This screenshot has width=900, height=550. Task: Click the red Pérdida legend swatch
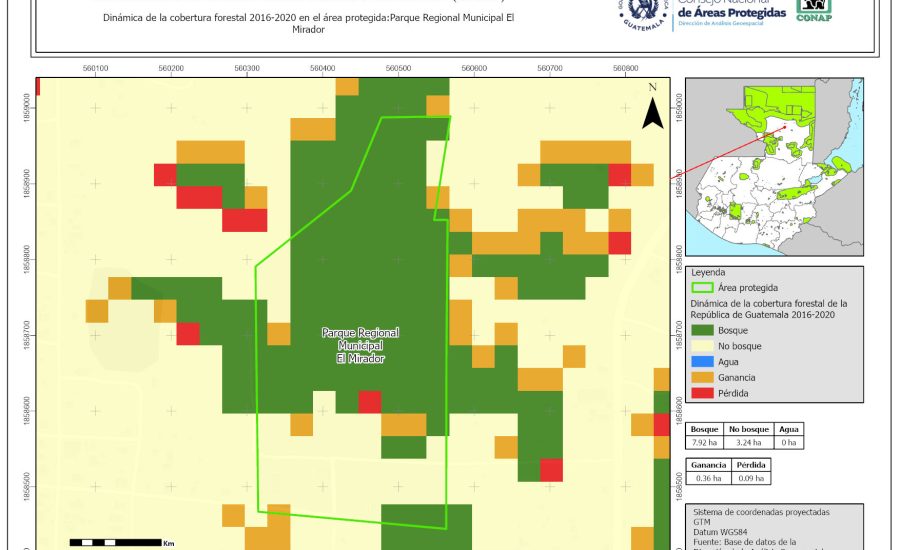(702, 394)
